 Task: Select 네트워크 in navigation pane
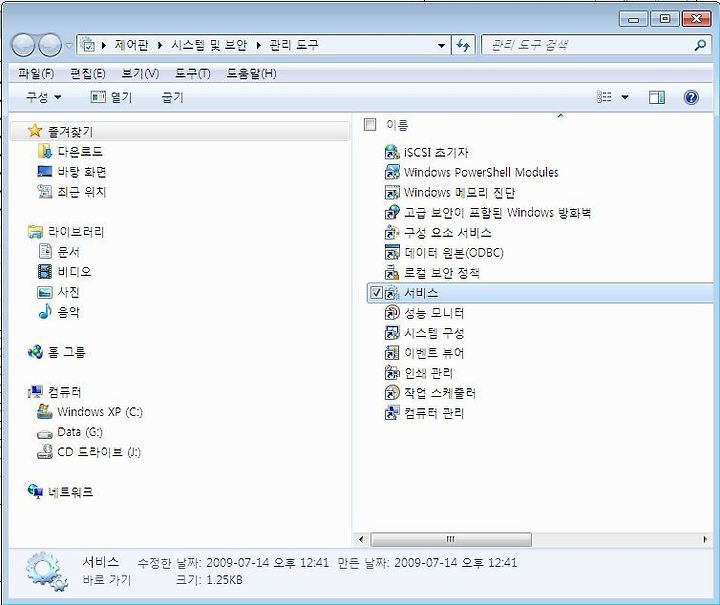pyautogui.click(x=60, y=492)
